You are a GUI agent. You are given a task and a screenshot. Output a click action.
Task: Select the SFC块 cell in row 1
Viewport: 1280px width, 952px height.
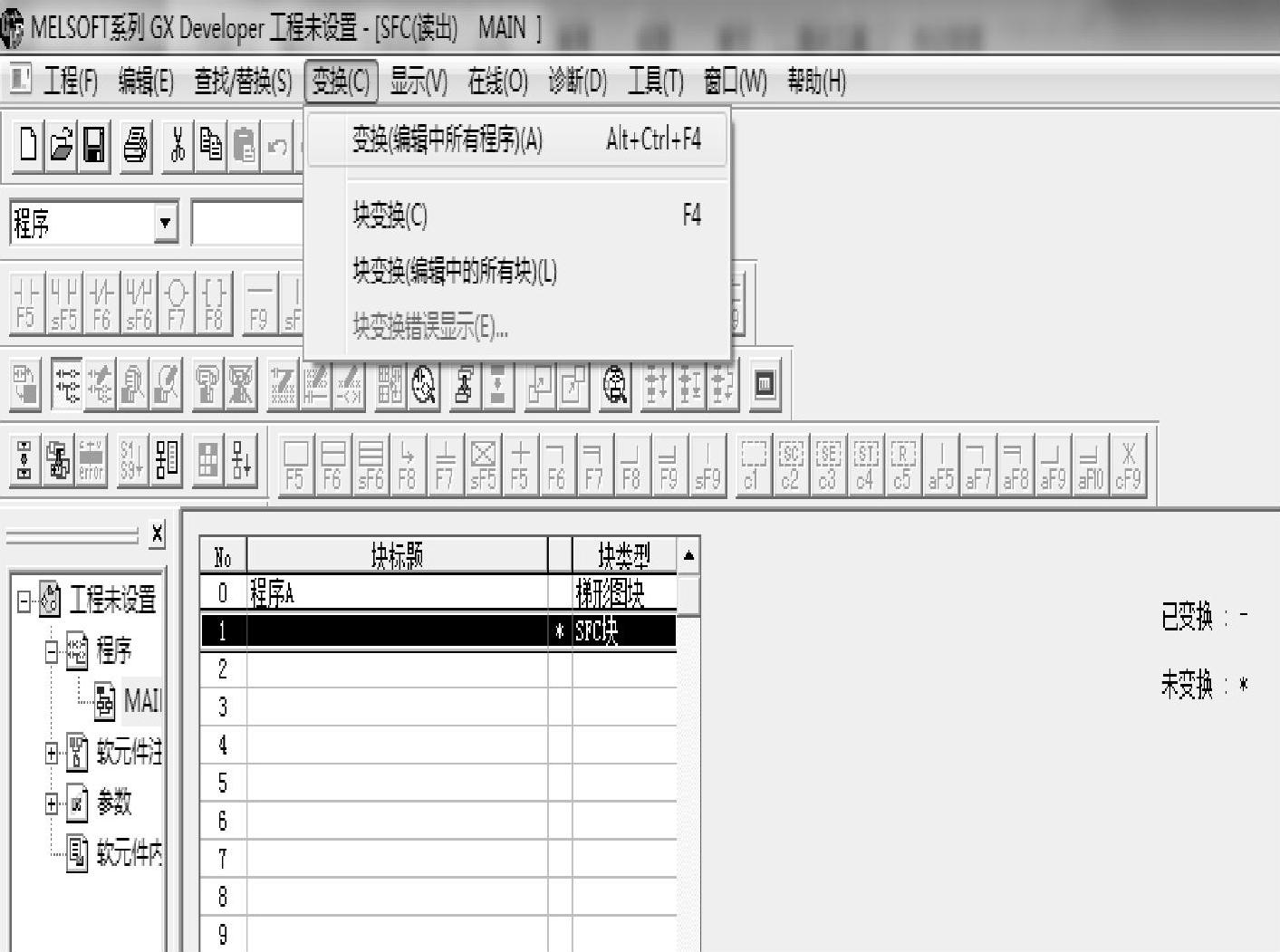click(624, 631)
